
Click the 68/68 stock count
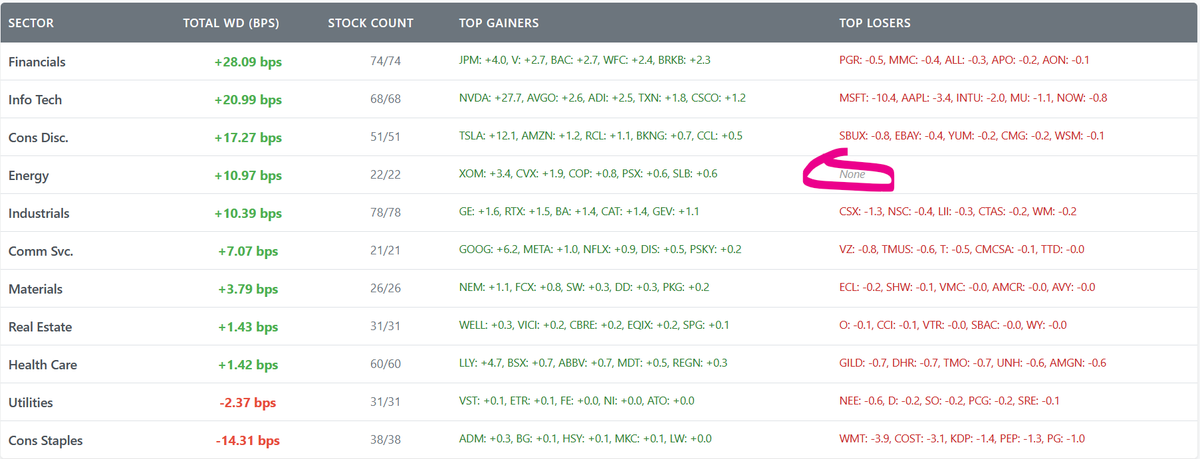point(385,99)
